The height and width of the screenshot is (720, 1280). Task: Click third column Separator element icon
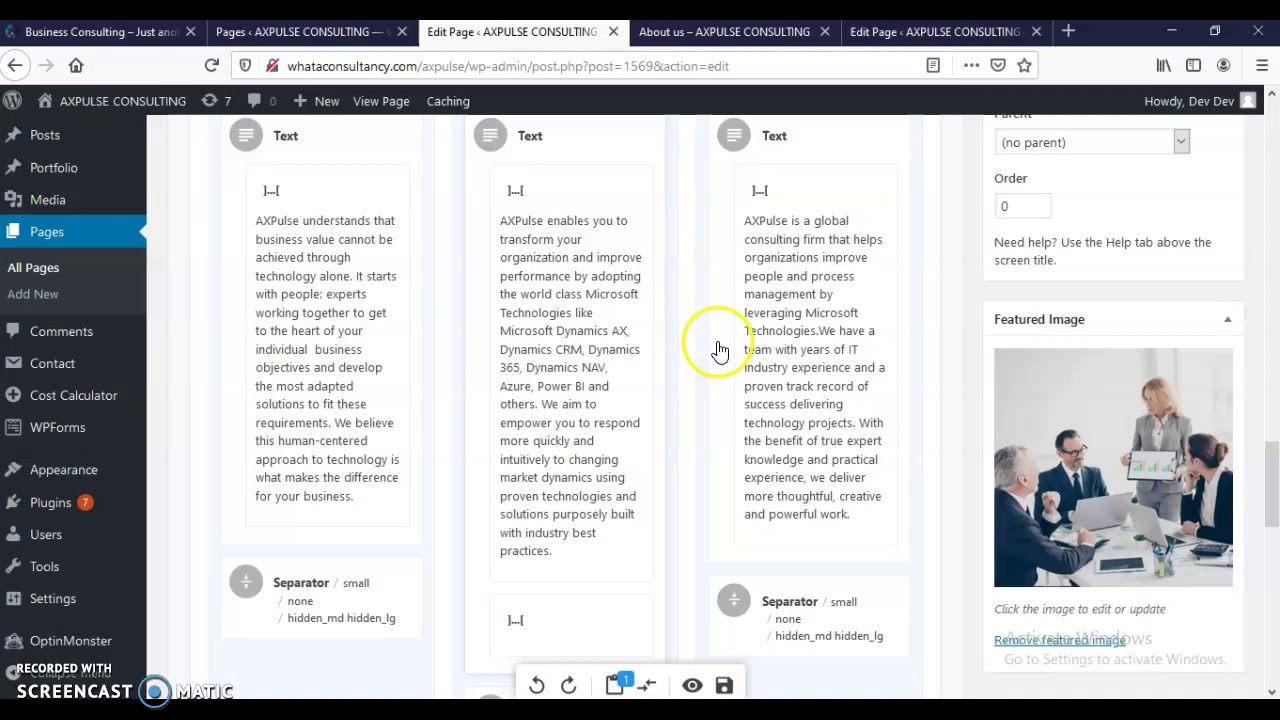734,600
